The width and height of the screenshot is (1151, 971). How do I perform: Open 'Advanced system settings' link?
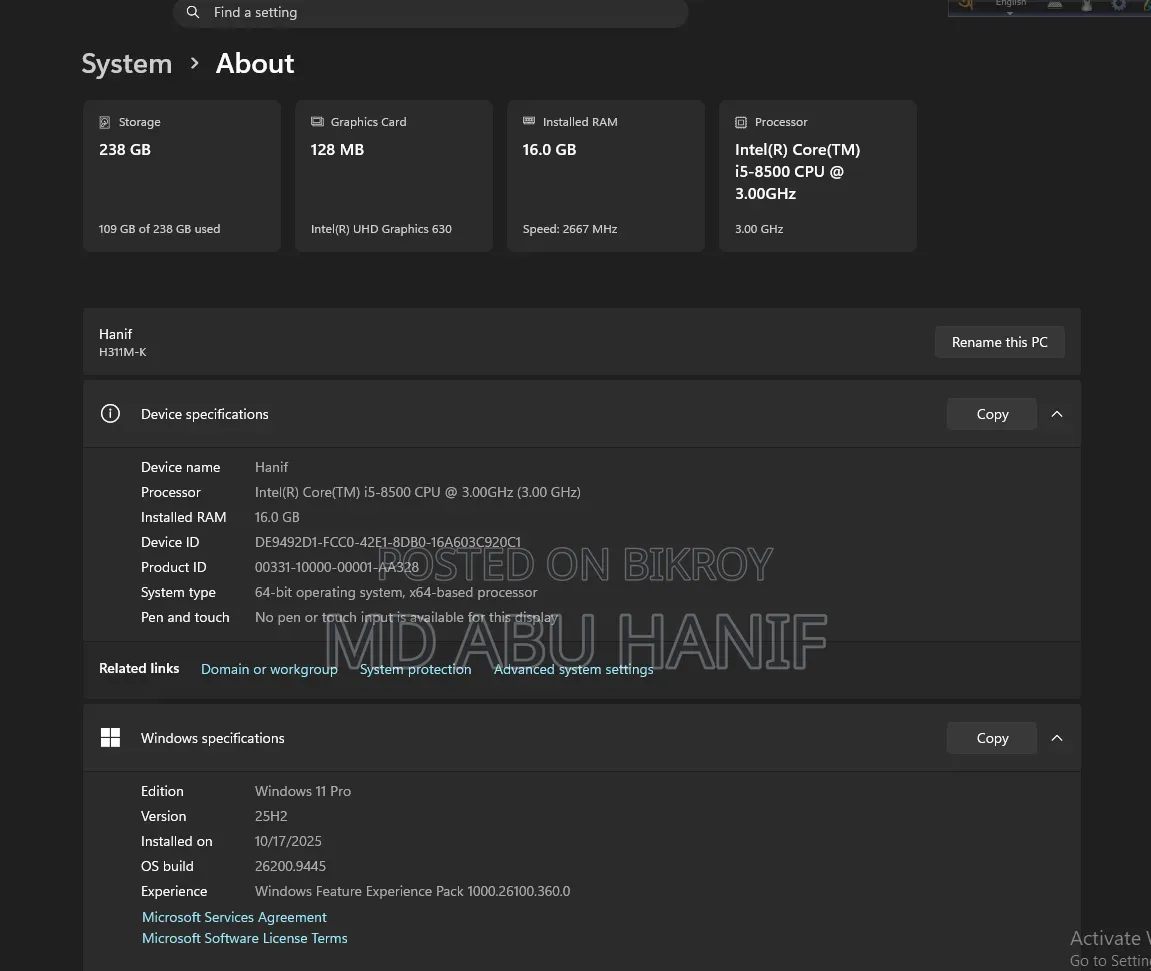[573, 669]
